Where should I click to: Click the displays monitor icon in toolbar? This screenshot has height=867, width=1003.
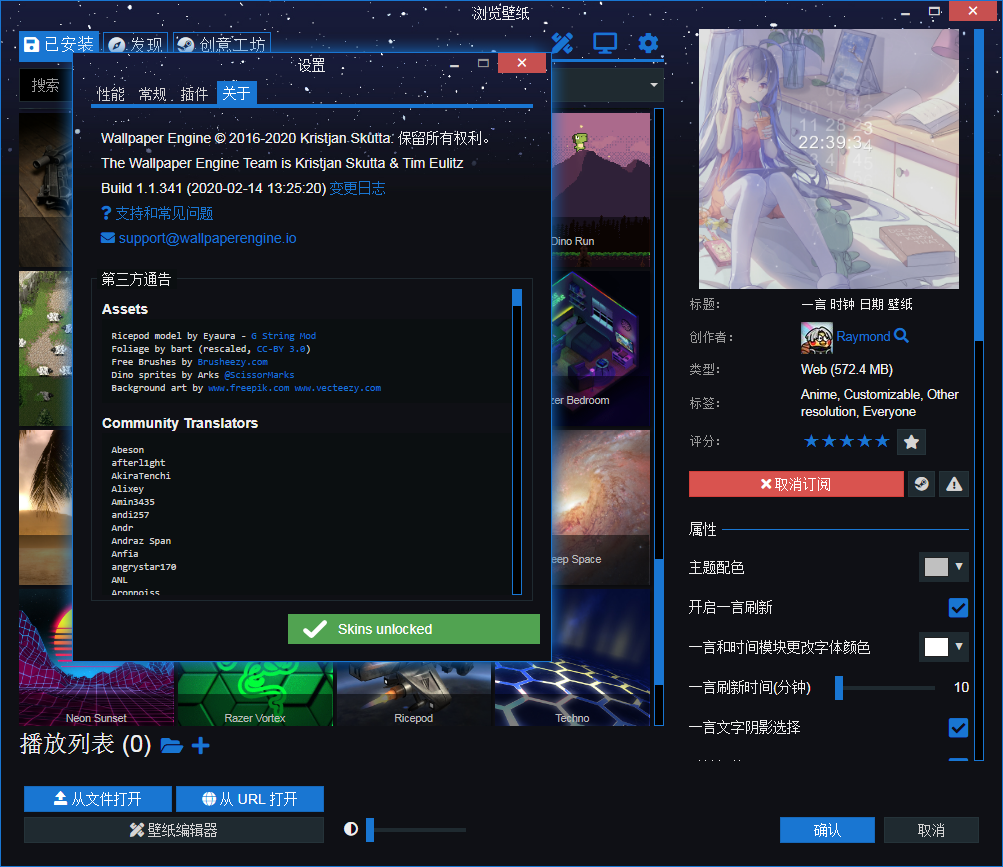click(x=604, y=43)
